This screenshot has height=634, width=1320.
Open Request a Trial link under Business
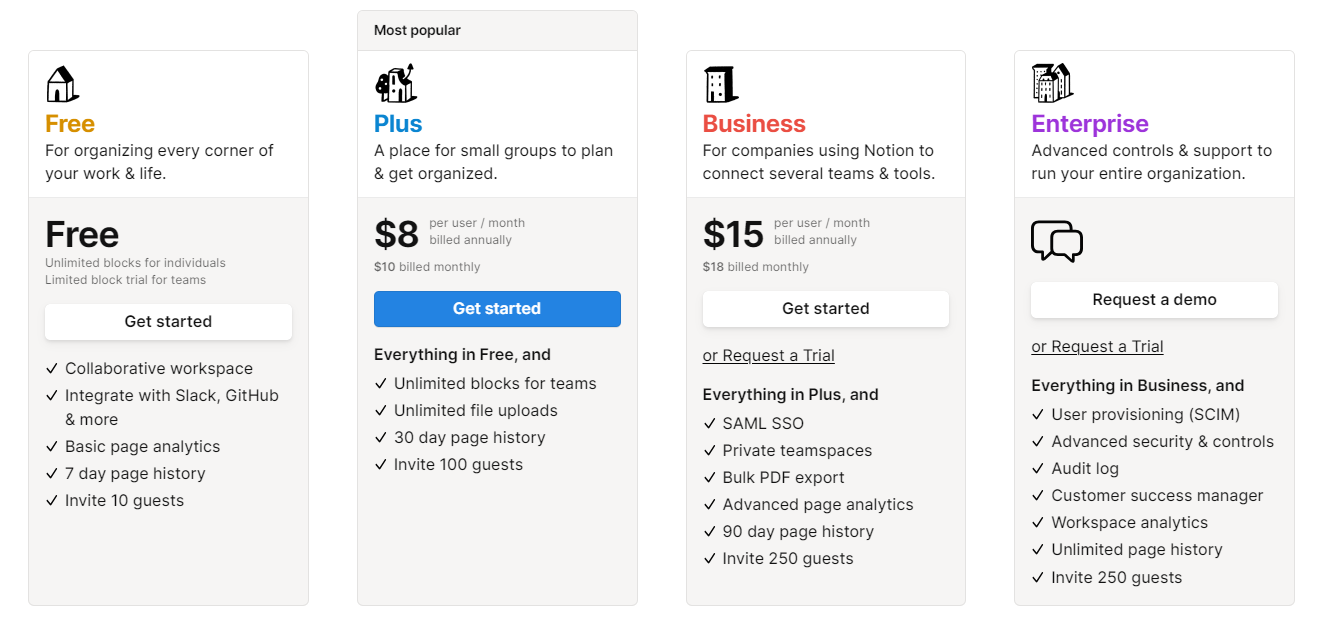(x=768, y=355)
